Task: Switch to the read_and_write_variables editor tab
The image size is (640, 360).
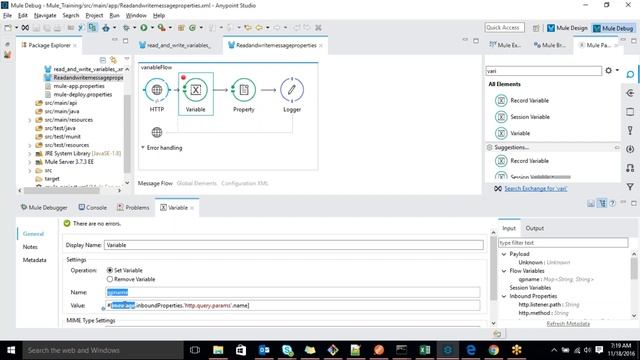Action: 176,45
